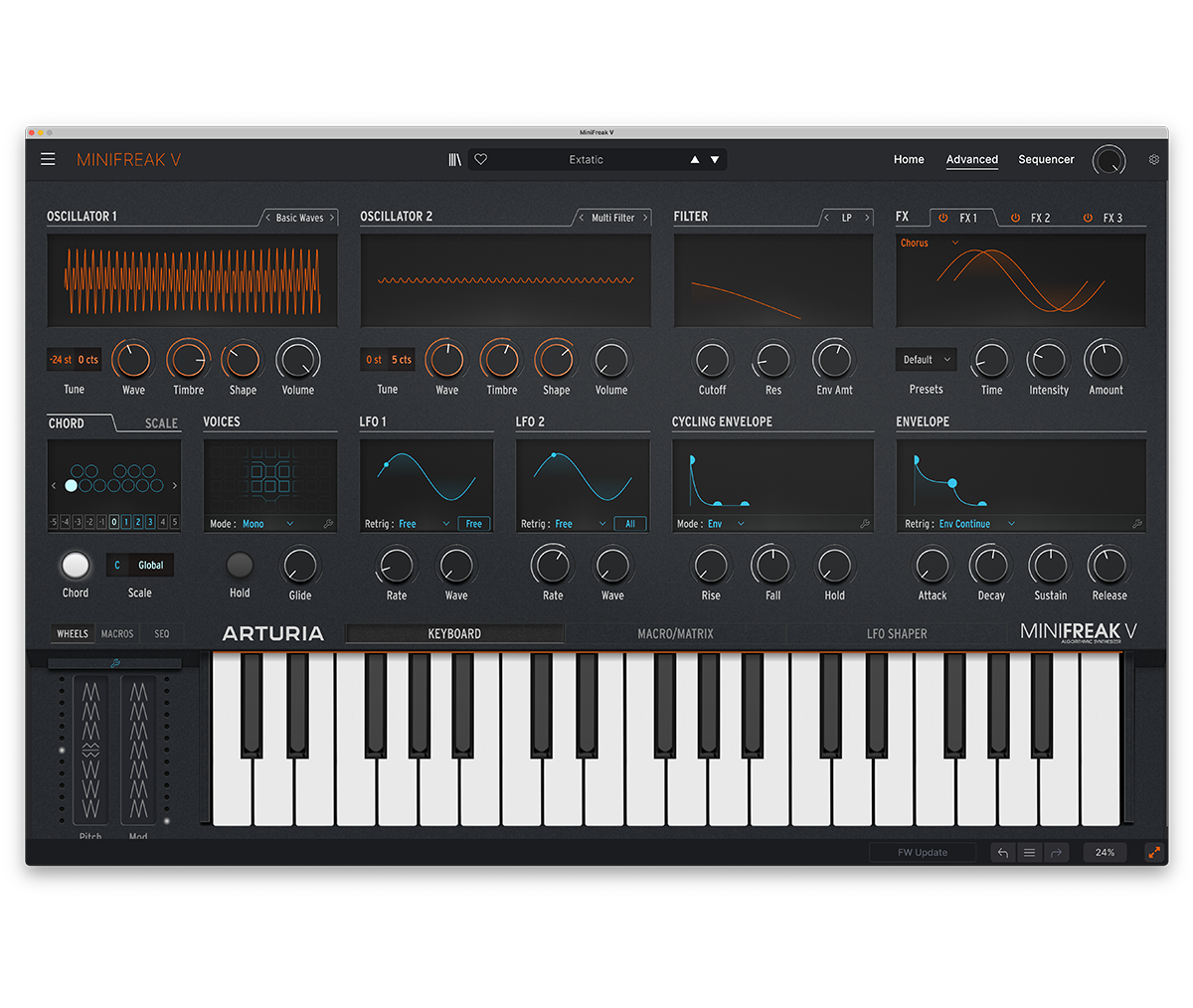Select next Oscillator 1 type arrow

[x=332, y=218]
